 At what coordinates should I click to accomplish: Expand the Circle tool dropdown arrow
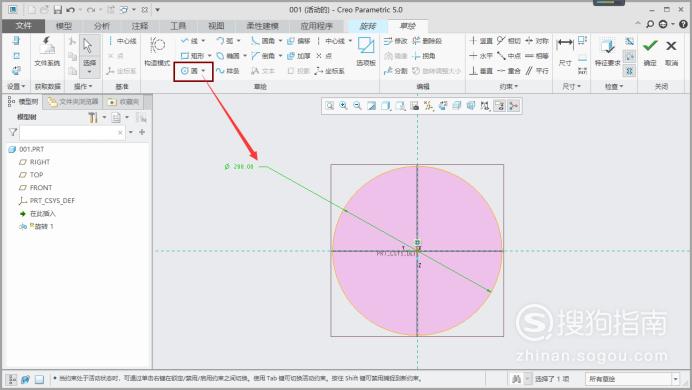[203, 71]
